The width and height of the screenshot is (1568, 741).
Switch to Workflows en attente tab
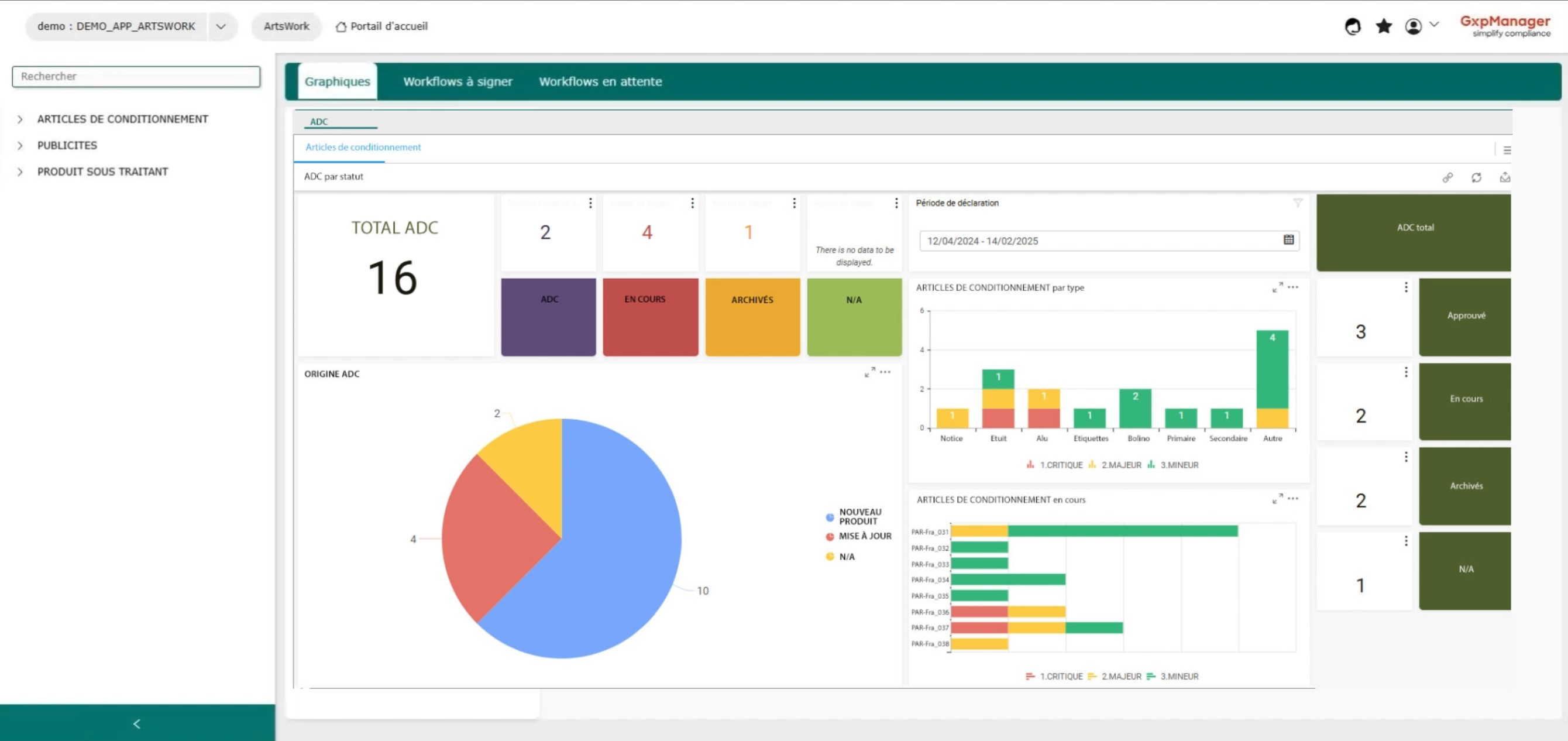point(600,81)
